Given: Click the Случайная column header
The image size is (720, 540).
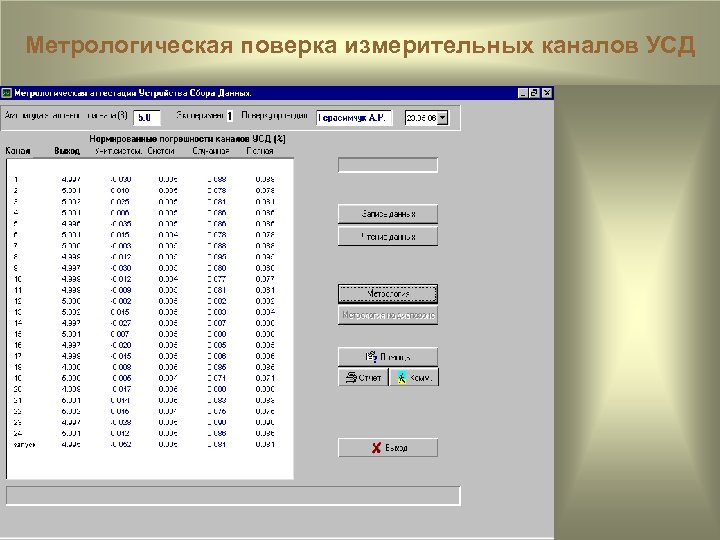Looking at the screenshot, I should pos(211,151).
